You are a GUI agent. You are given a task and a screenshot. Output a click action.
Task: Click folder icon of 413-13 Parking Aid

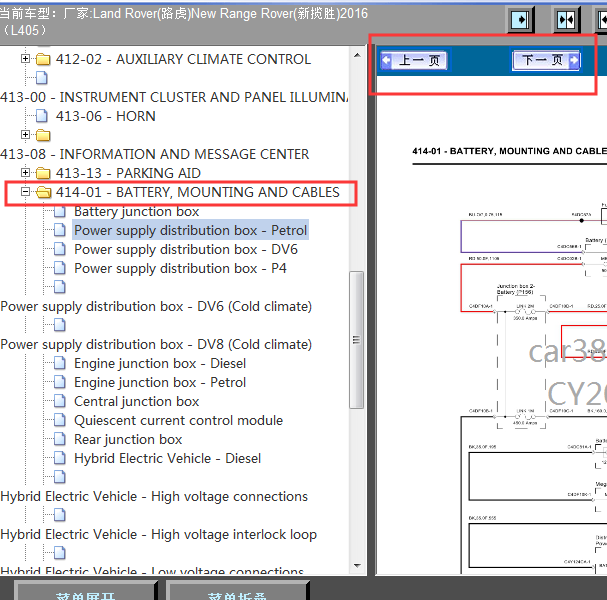pyautogui.click(x=43, y=173)
